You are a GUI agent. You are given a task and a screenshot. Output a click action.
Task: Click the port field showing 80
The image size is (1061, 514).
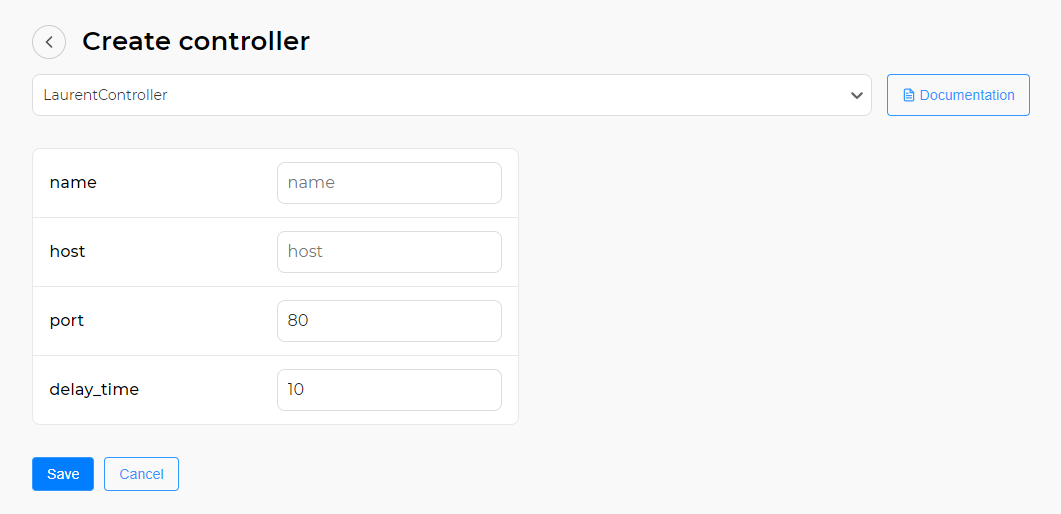(x=389, y=321)
